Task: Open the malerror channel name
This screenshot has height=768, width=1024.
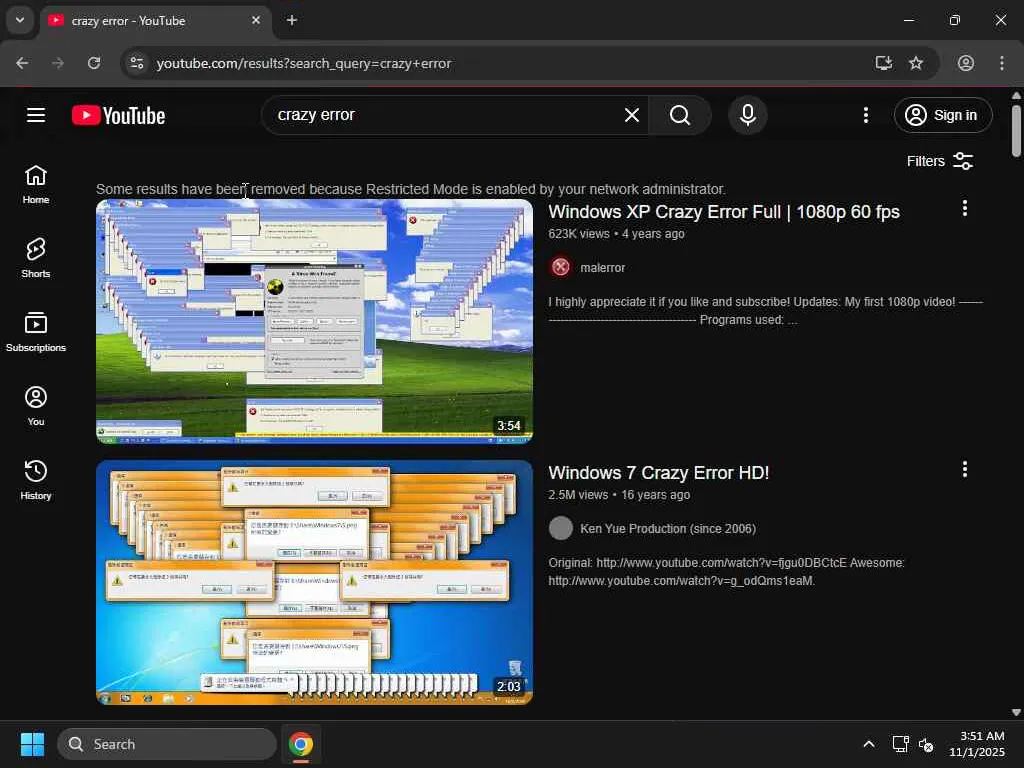Action: point(602,268)
